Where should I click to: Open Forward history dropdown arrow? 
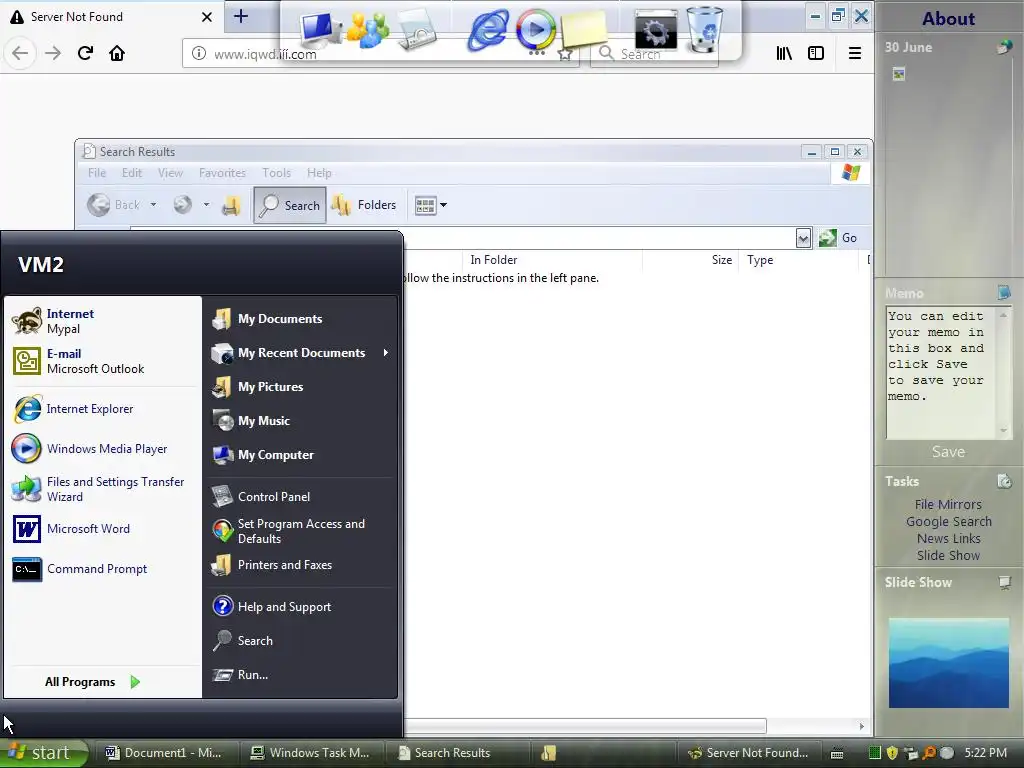206,205
